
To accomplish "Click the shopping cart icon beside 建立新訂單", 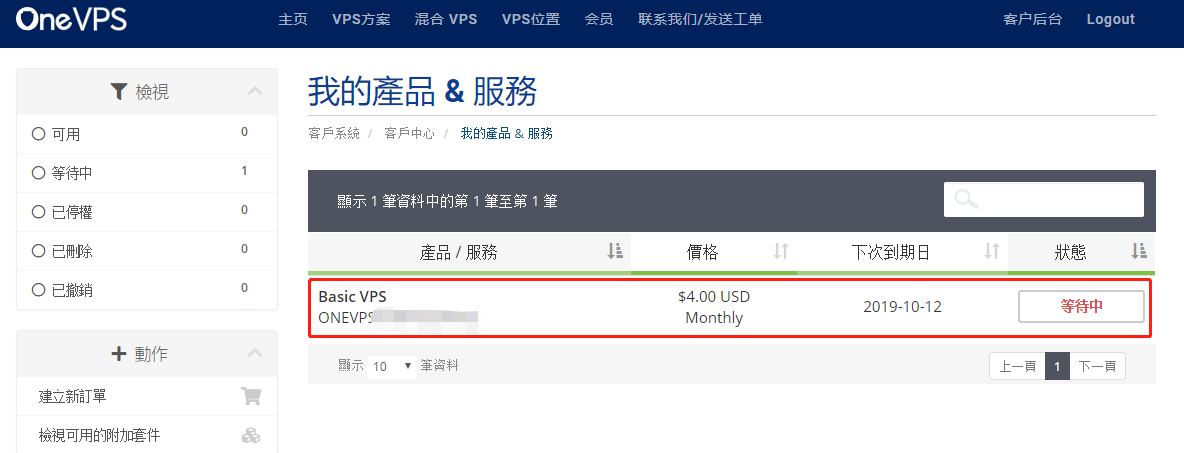I will [x=251, y=396].
